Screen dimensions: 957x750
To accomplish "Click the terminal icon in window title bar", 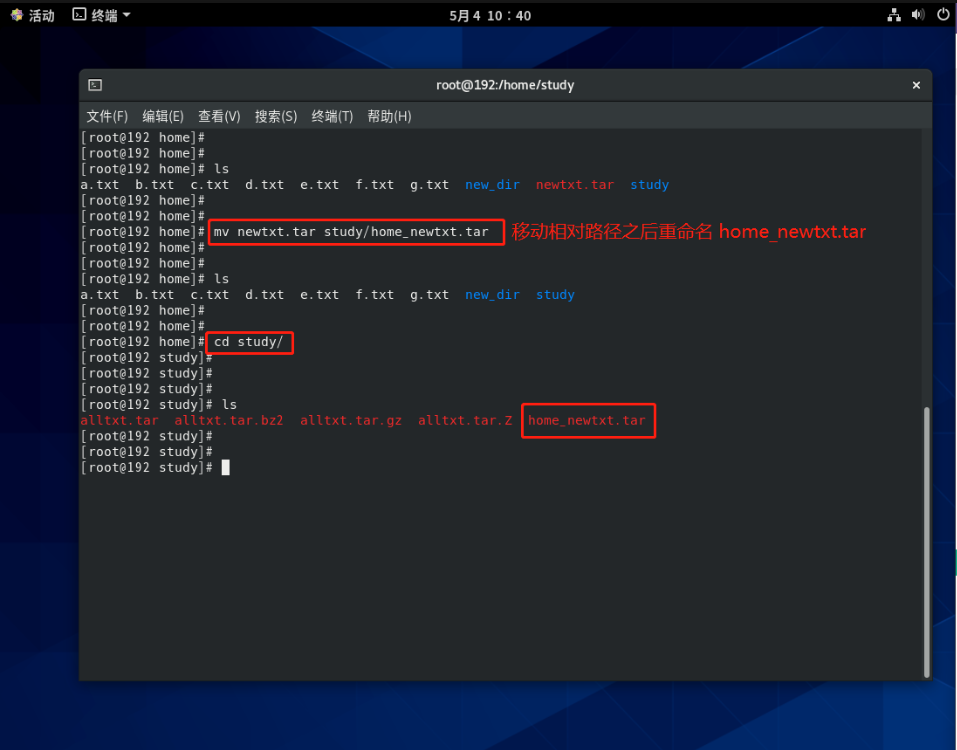I will tap(95, 85).
